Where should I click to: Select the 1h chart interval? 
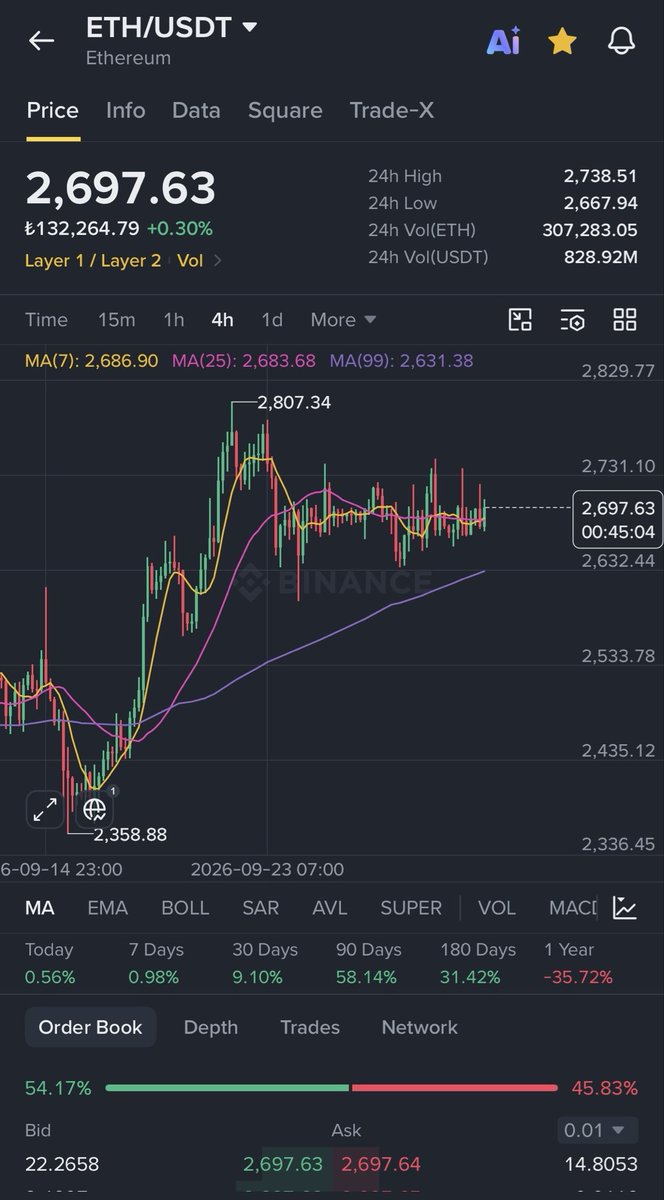click(174, 320)
